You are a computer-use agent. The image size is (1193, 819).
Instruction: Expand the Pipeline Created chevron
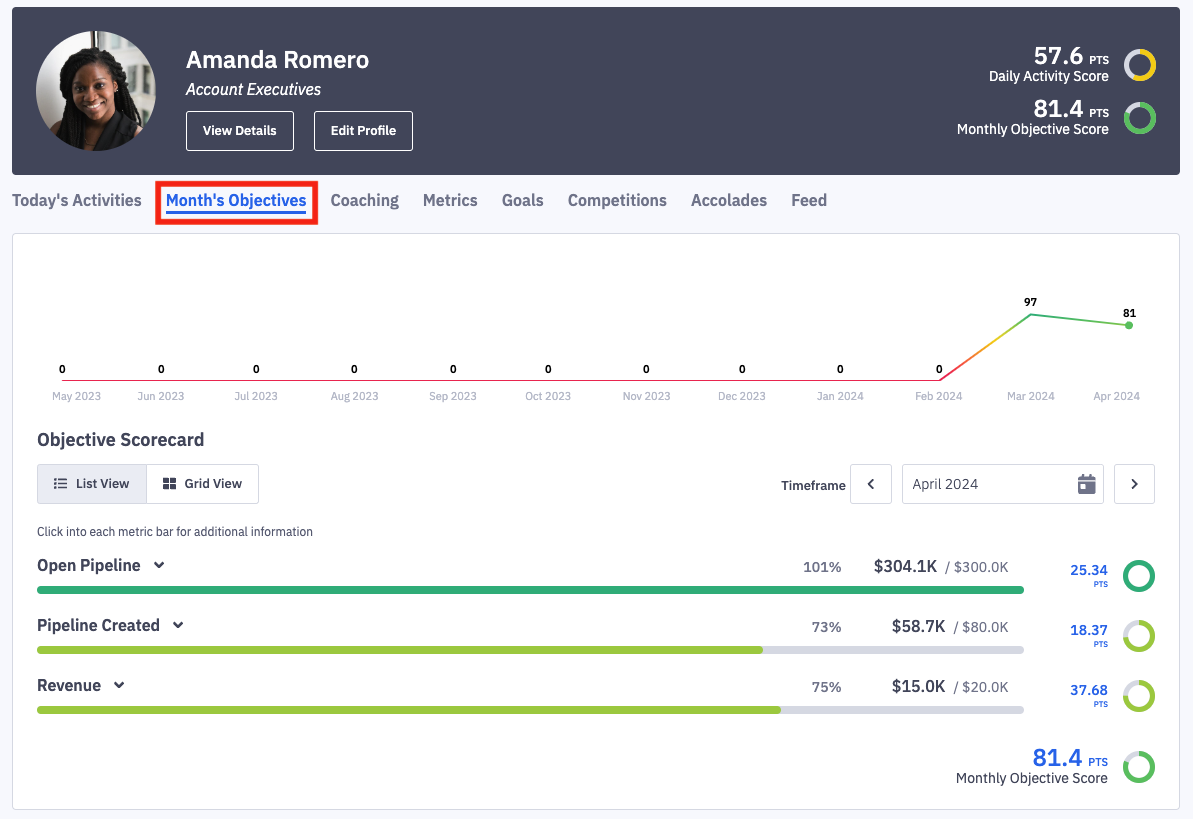178,626
